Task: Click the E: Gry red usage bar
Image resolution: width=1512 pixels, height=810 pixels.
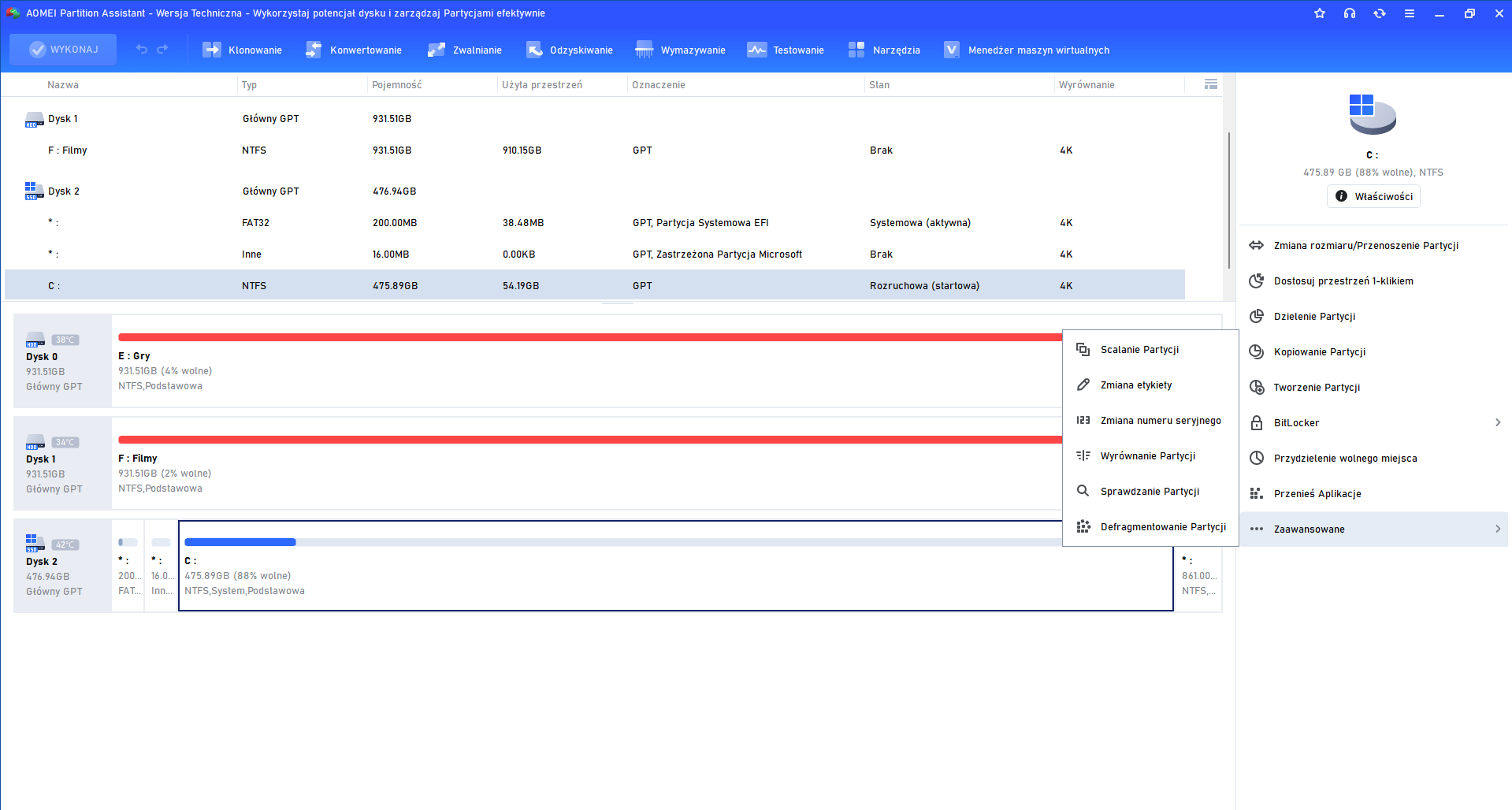Action: pyautogui.click(x=590, y=337)
